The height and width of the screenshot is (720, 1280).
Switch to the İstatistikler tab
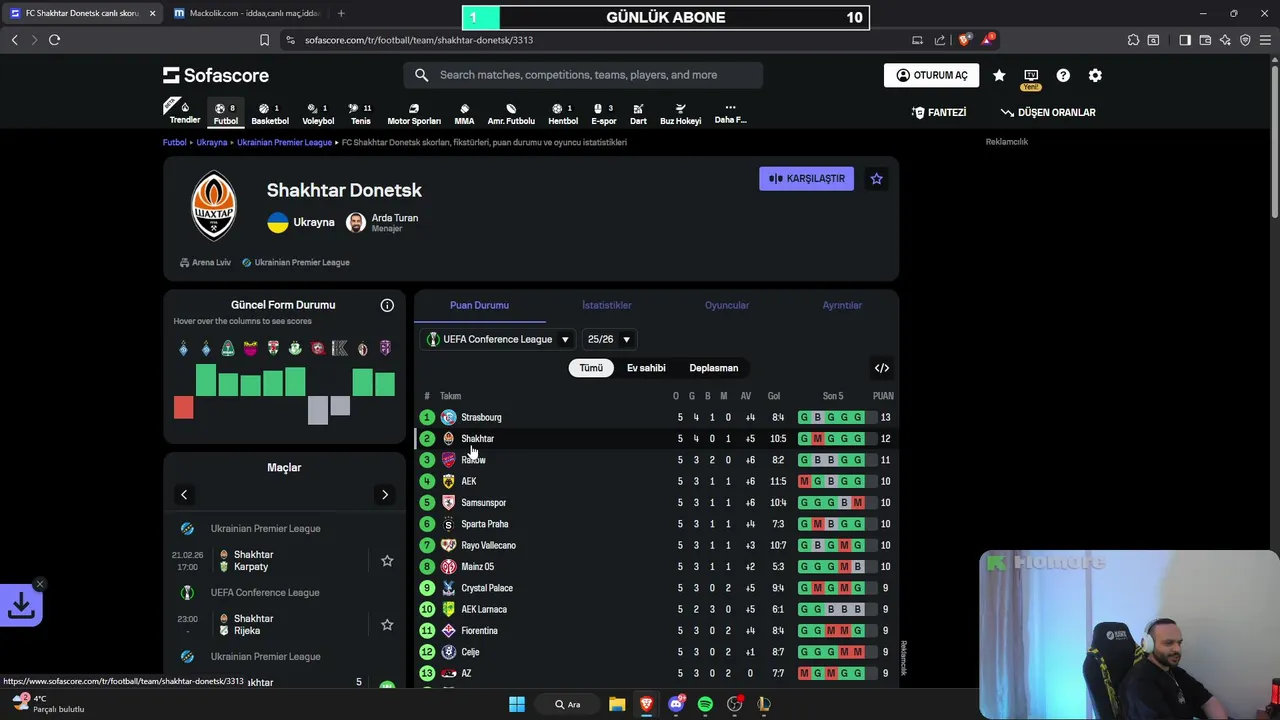607,305
